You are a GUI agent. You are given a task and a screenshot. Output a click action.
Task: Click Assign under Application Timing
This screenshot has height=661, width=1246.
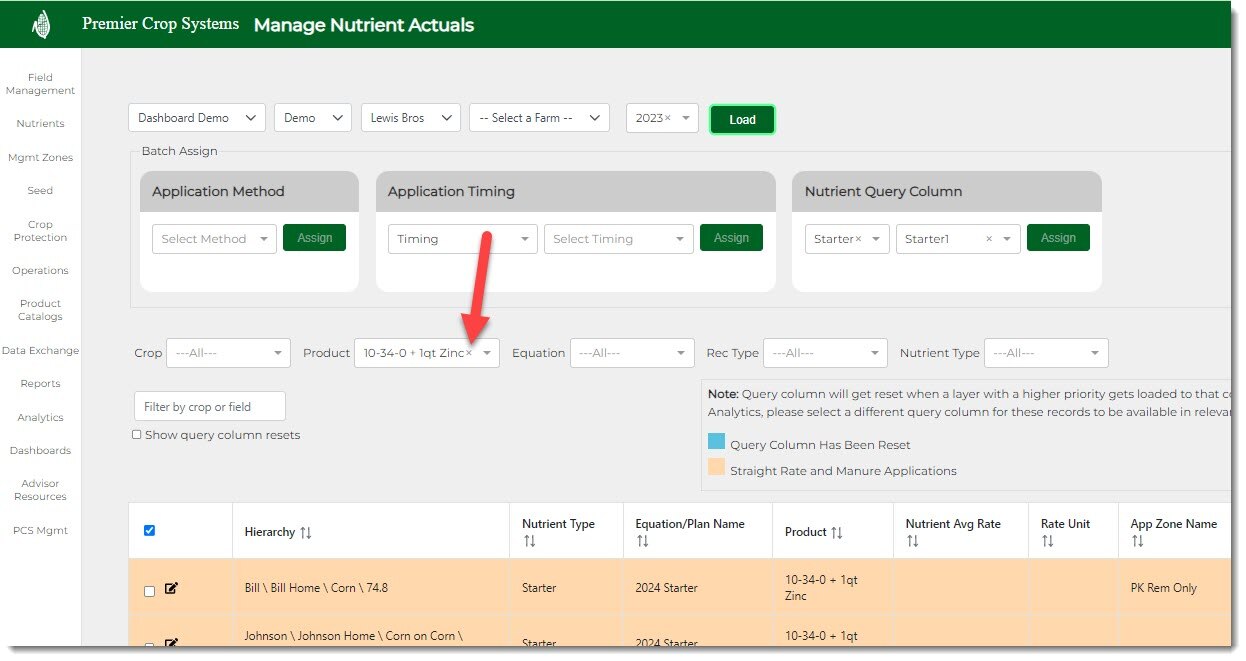tap(731, 238)
